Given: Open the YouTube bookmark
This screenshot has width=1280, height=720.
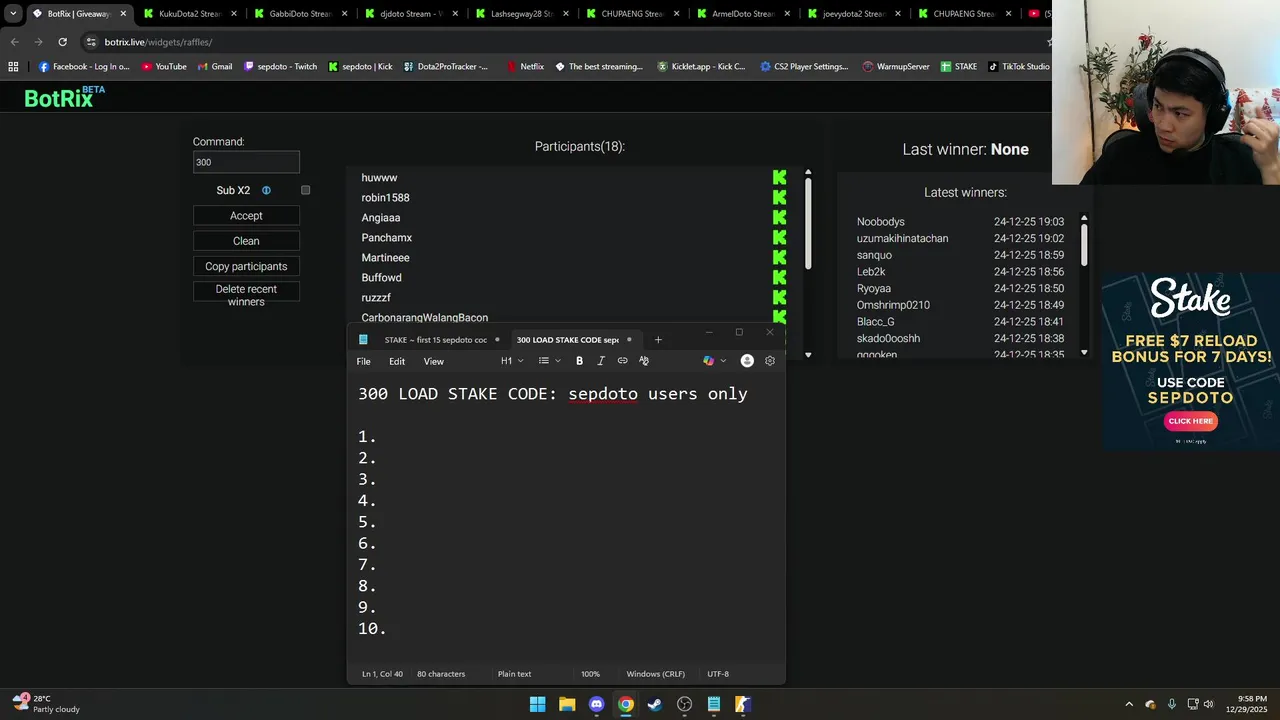Looking at the screenshot, I should point(164,67).
